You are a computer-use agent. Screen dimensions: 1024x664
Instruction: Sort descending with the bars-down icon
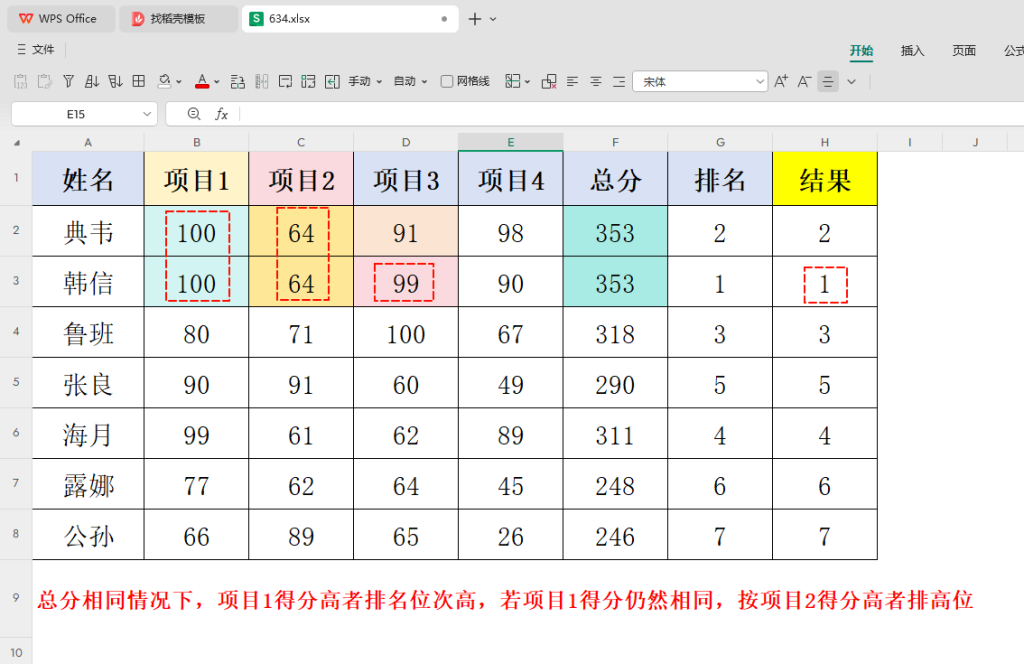click(x=116, y=82)
